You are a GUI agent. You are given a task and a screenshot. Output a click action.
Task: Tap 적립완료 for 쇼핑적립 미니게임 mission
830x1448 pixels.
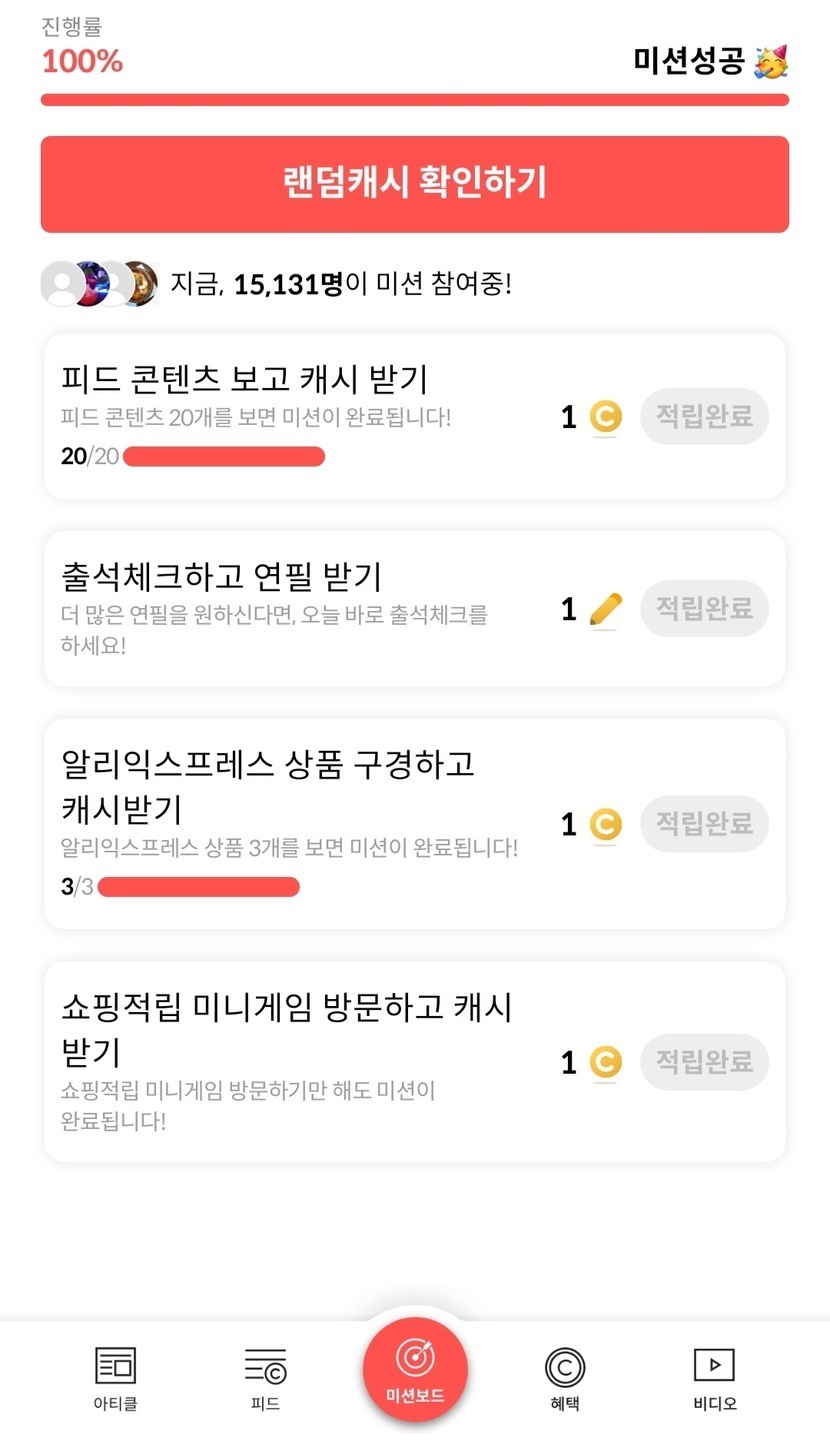[704, 1061]
